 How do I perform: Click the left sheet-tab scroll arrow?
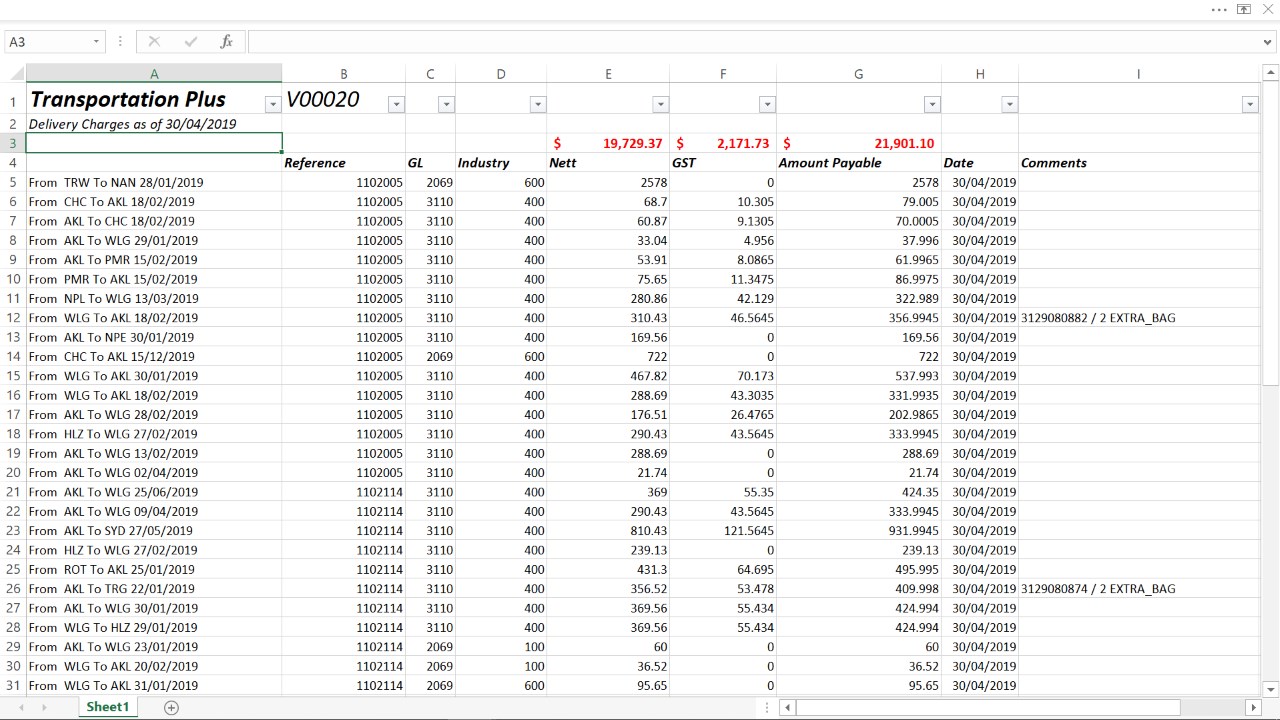20,706
